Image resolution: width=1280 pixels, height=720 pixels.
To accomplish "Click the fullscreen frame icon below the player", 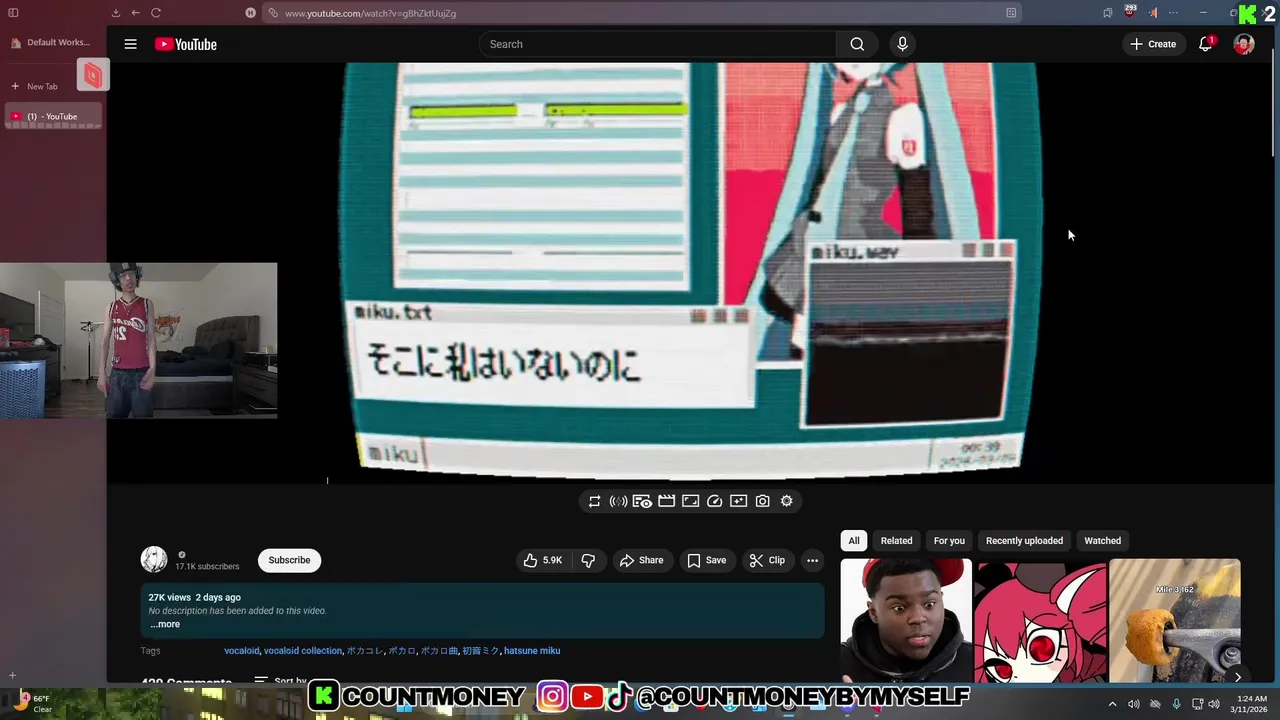I will point(690,501).
